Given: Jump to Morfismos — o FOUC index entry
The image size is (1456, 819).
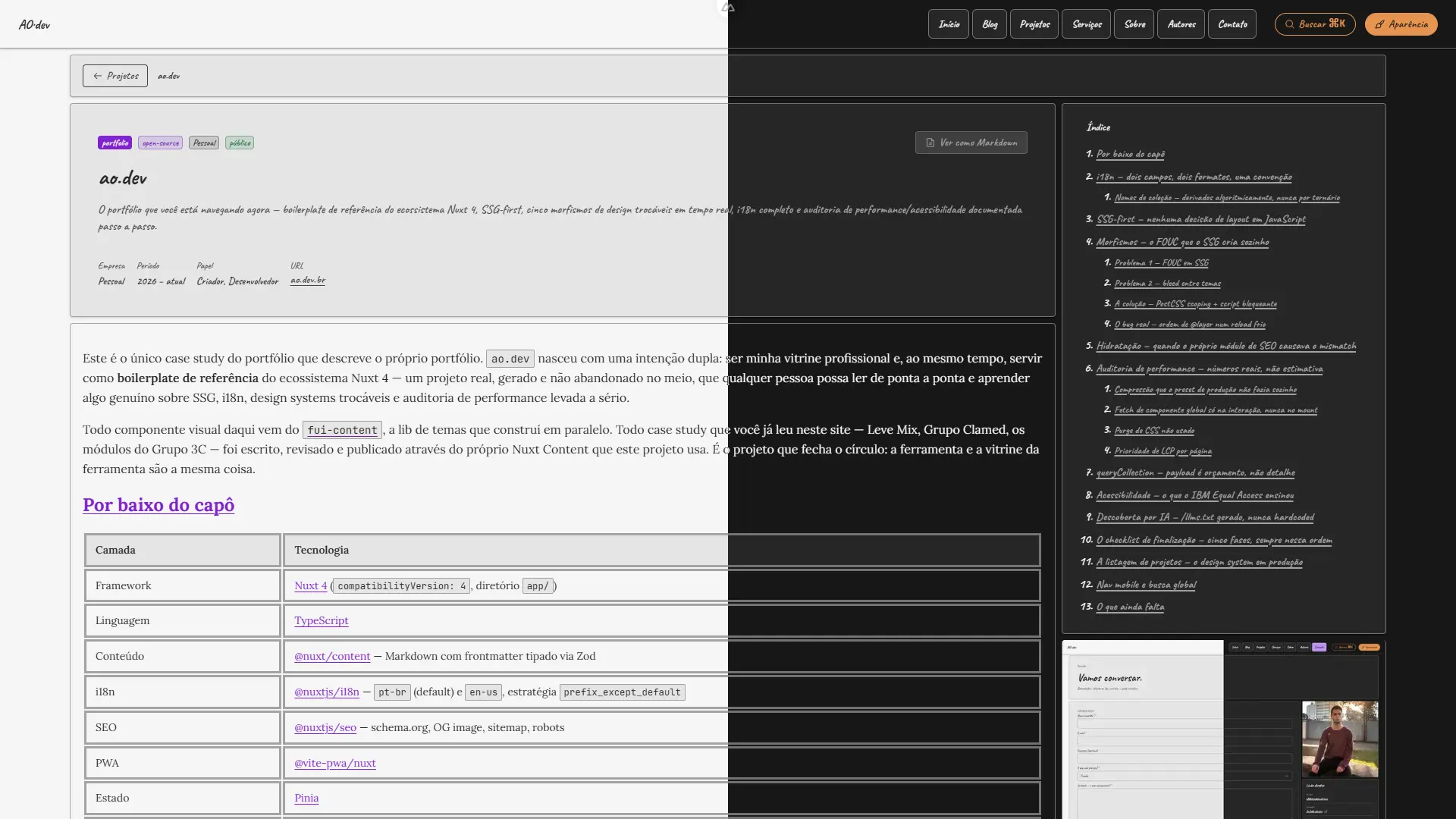Looking at the screenshot, I should (x=1183, y=242).
